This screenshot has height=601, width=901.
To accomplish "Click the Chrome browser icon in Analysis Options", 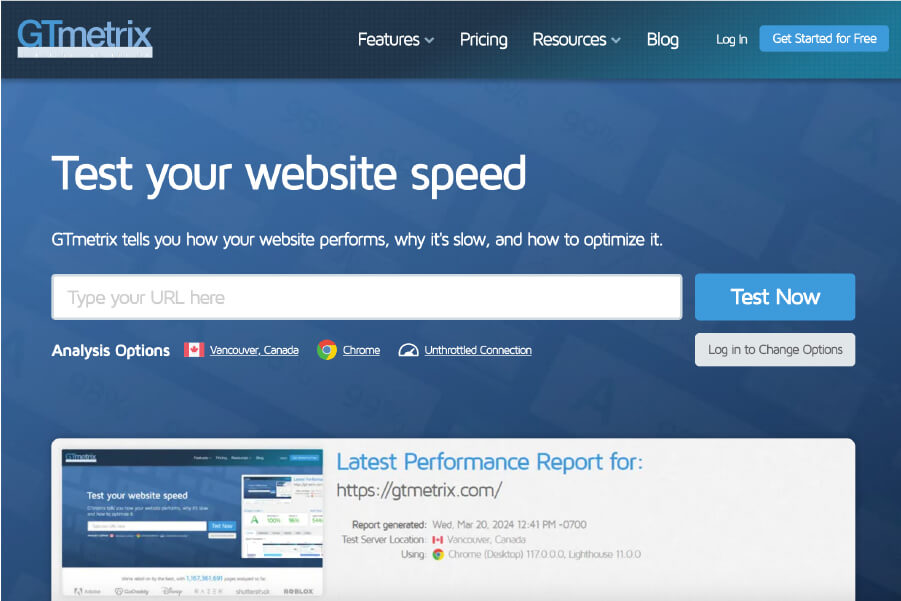I will 327,350.
